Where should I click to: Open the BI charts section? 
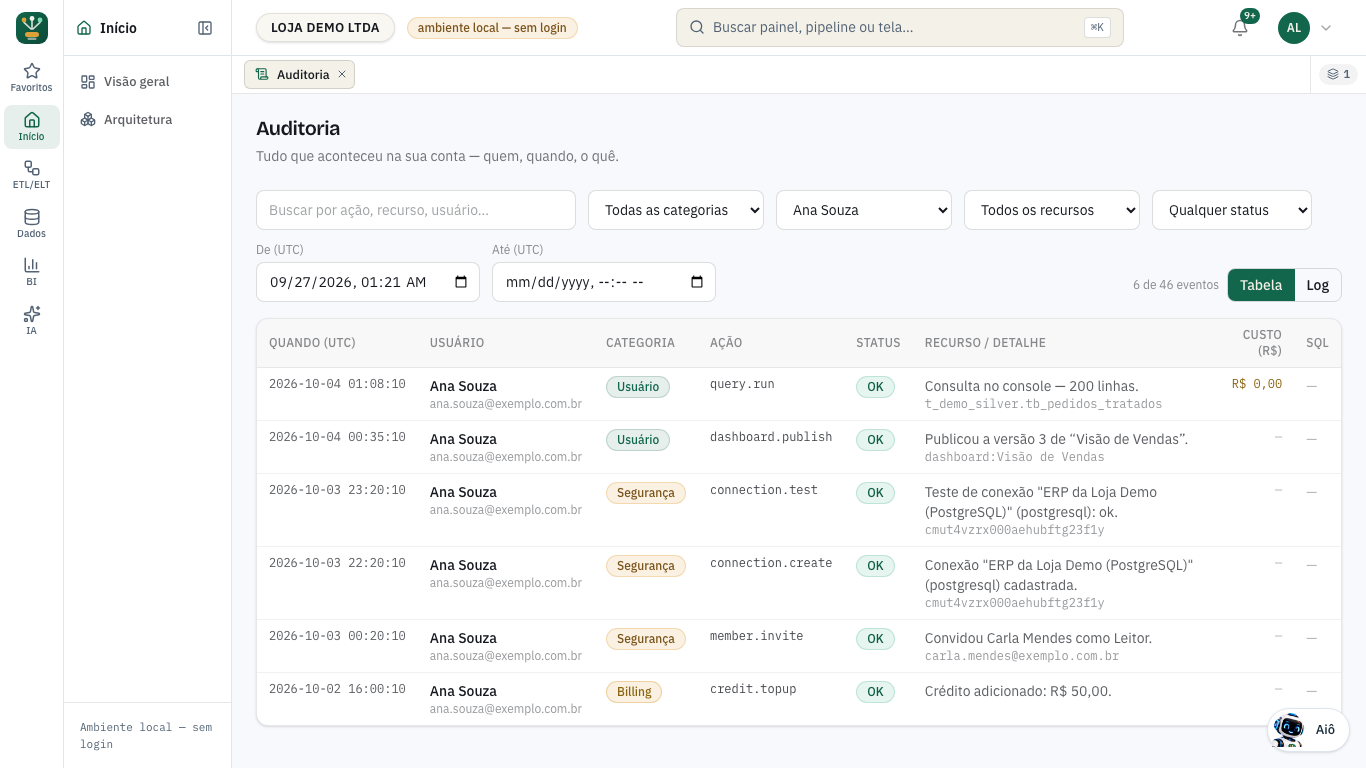32,272
